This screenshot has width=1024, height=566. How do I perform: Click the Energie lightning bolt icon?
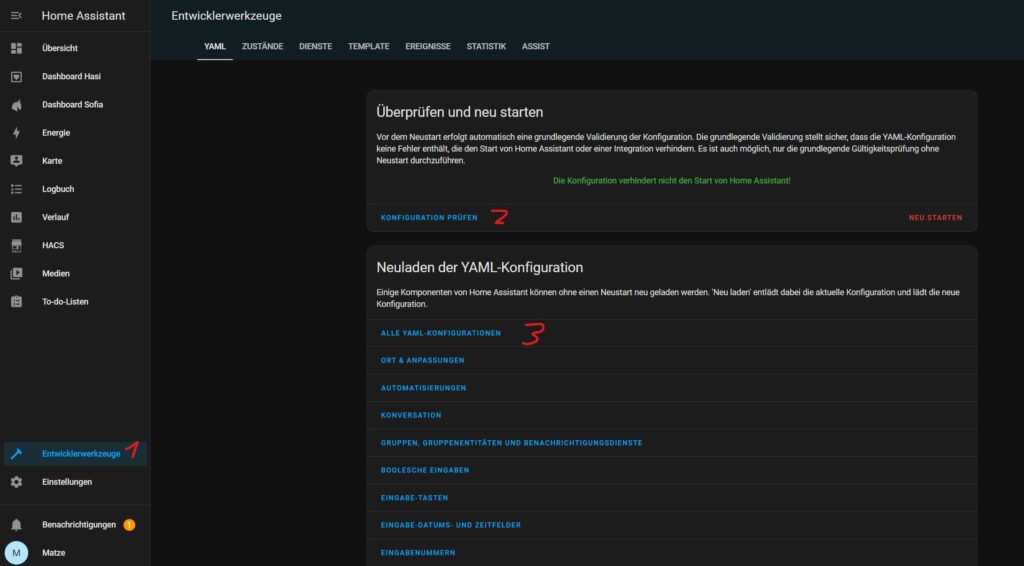16,133
